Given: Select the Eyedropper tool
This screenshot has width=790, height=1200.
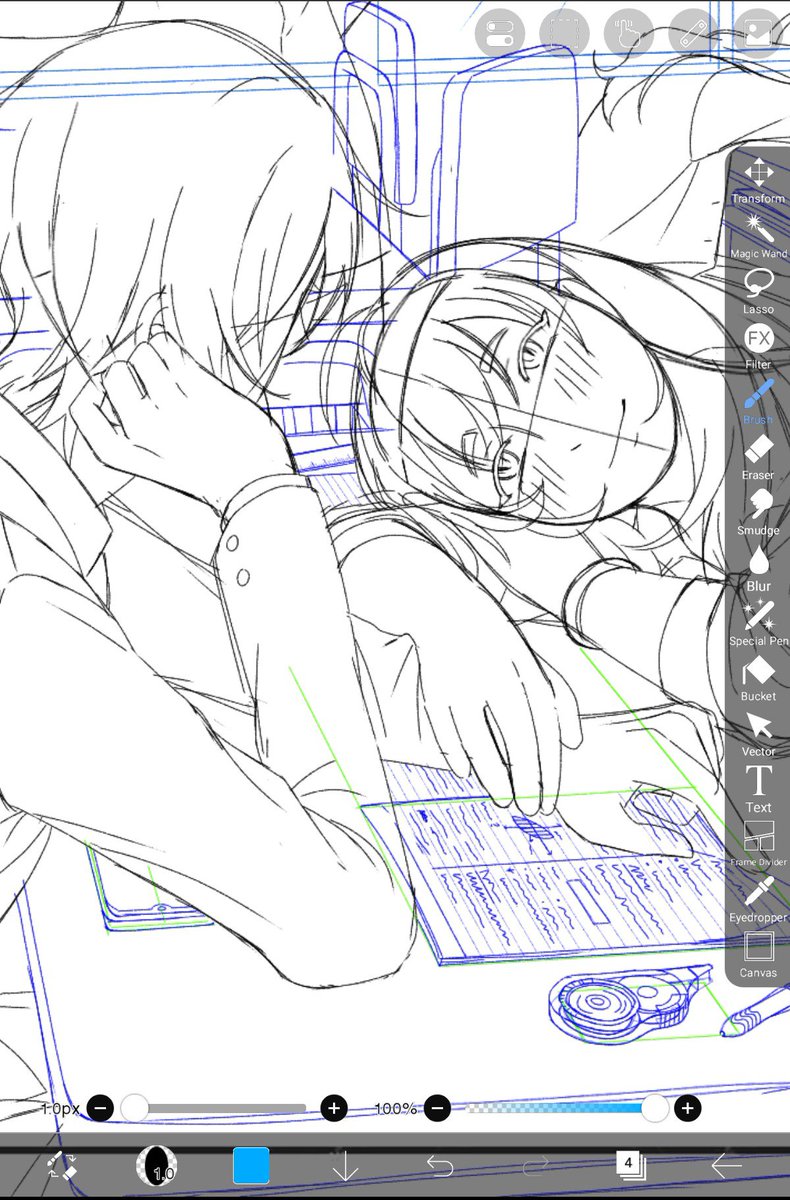Looking at the screenshot, I should [x=758, y=899].
